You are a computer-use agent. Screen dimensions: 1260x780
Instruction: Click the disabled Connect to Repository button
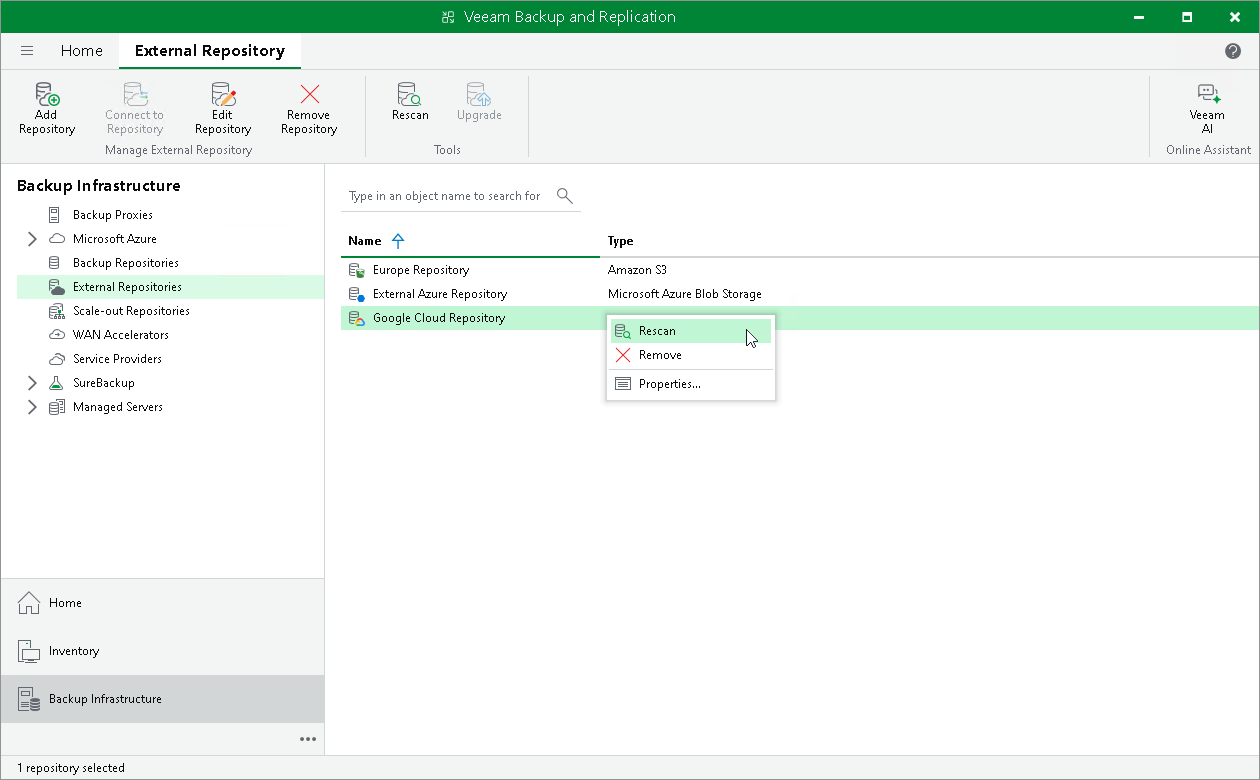click(135, 108)
